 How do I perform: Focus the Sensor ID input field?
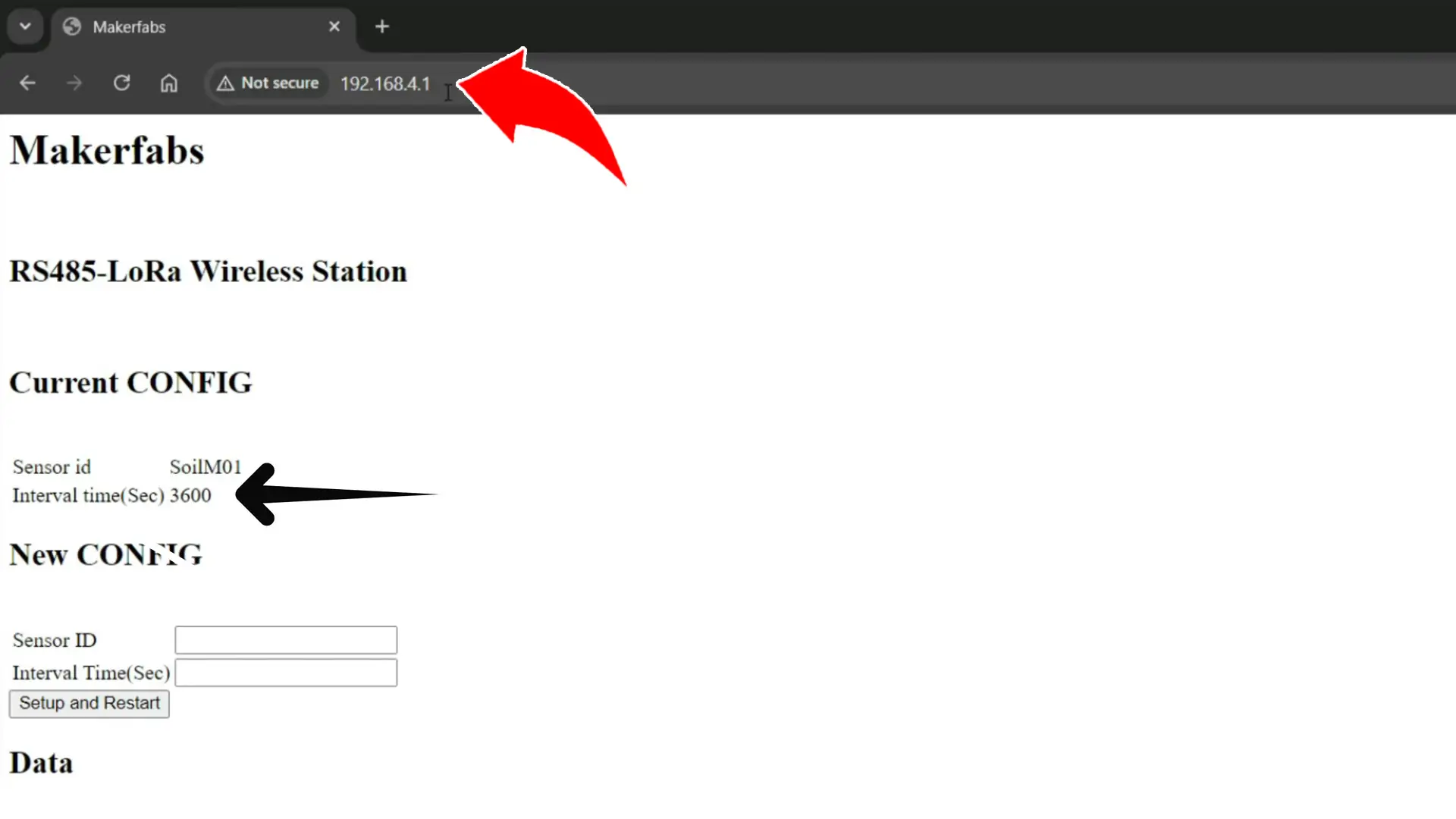click(286, 640)
